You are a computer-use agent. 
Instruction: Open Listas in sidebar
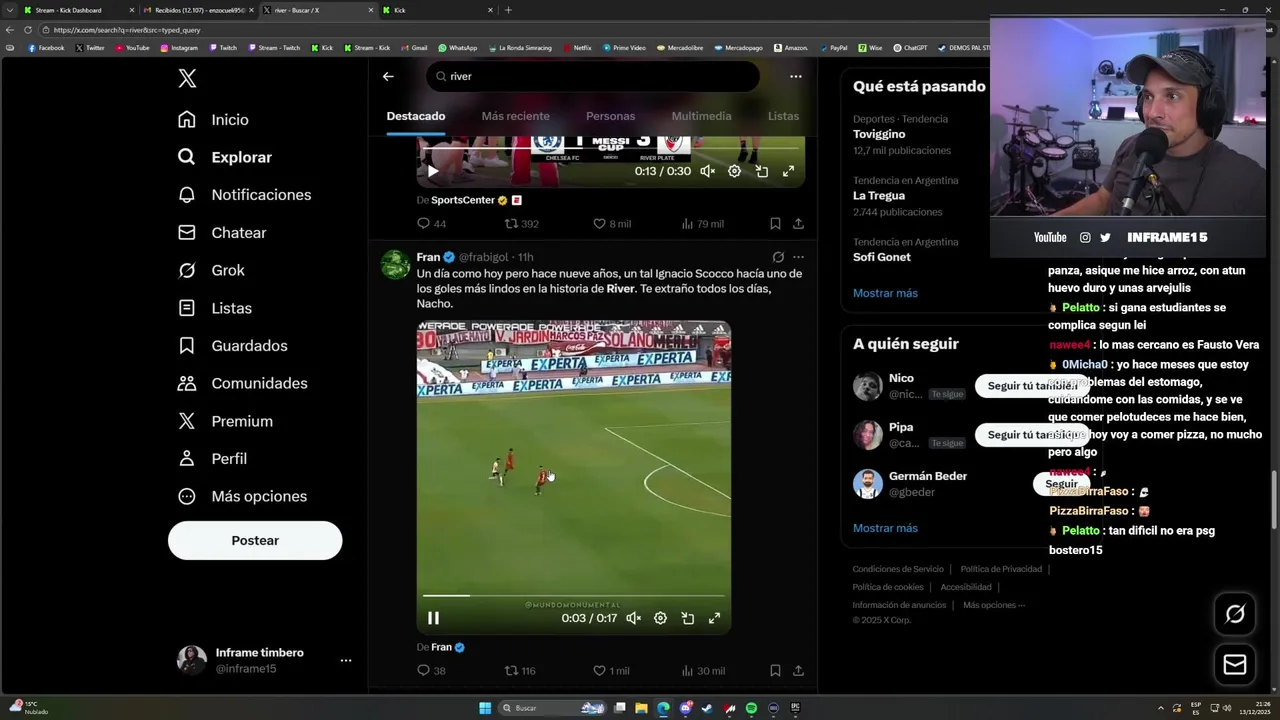214,308
